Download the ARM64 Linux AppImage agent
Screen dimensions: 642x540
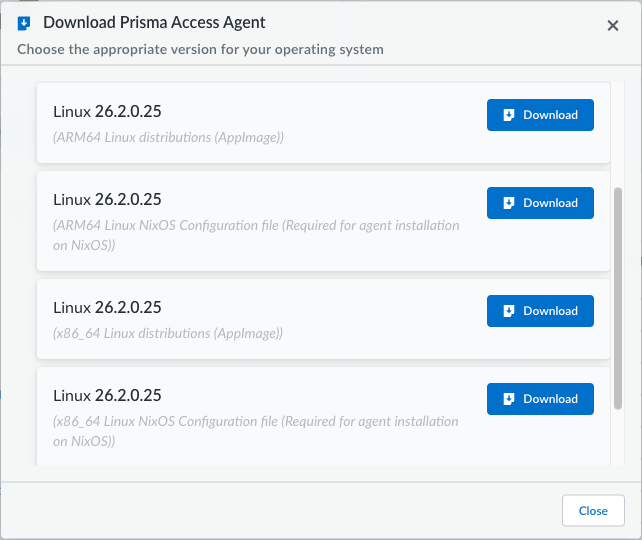540,115
